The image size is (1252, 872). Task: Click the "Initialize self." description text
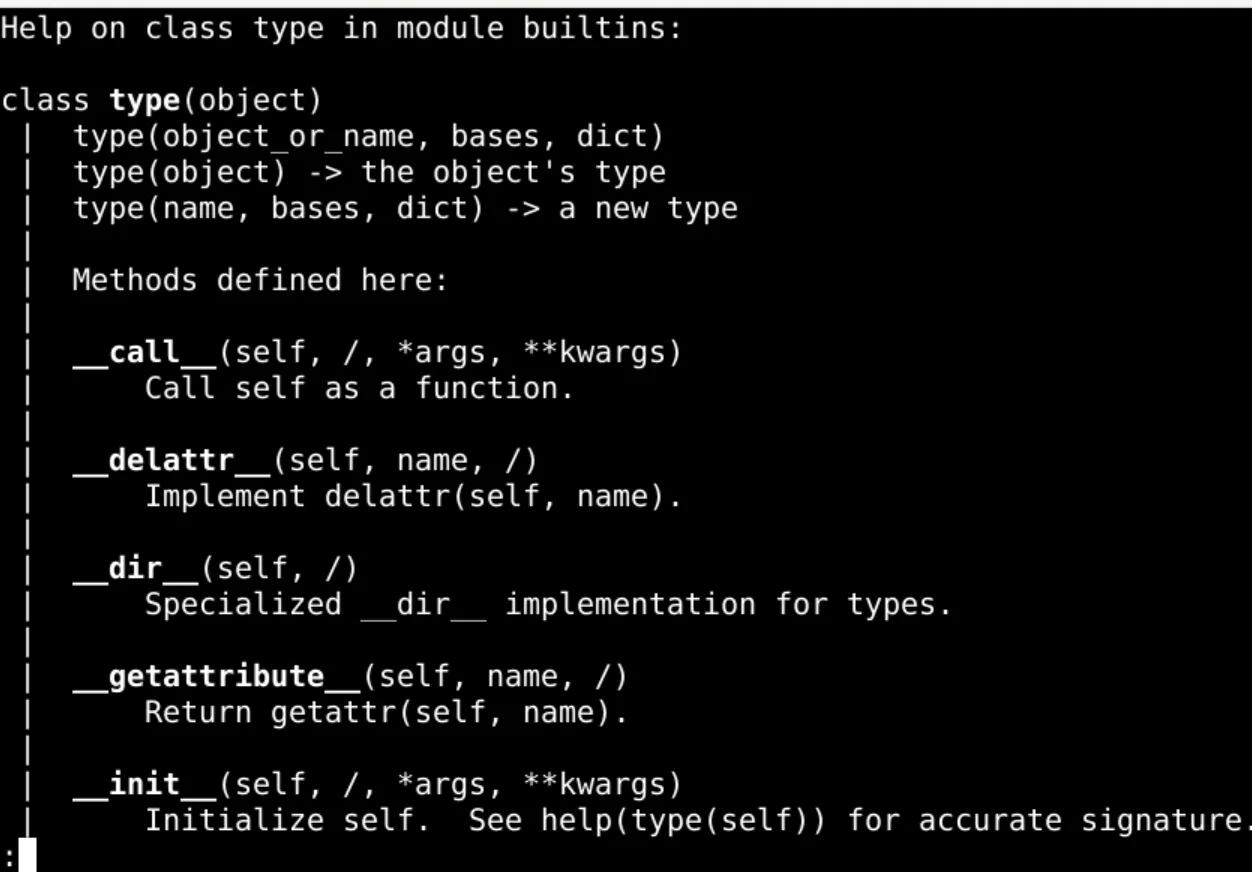pos(287,820)
